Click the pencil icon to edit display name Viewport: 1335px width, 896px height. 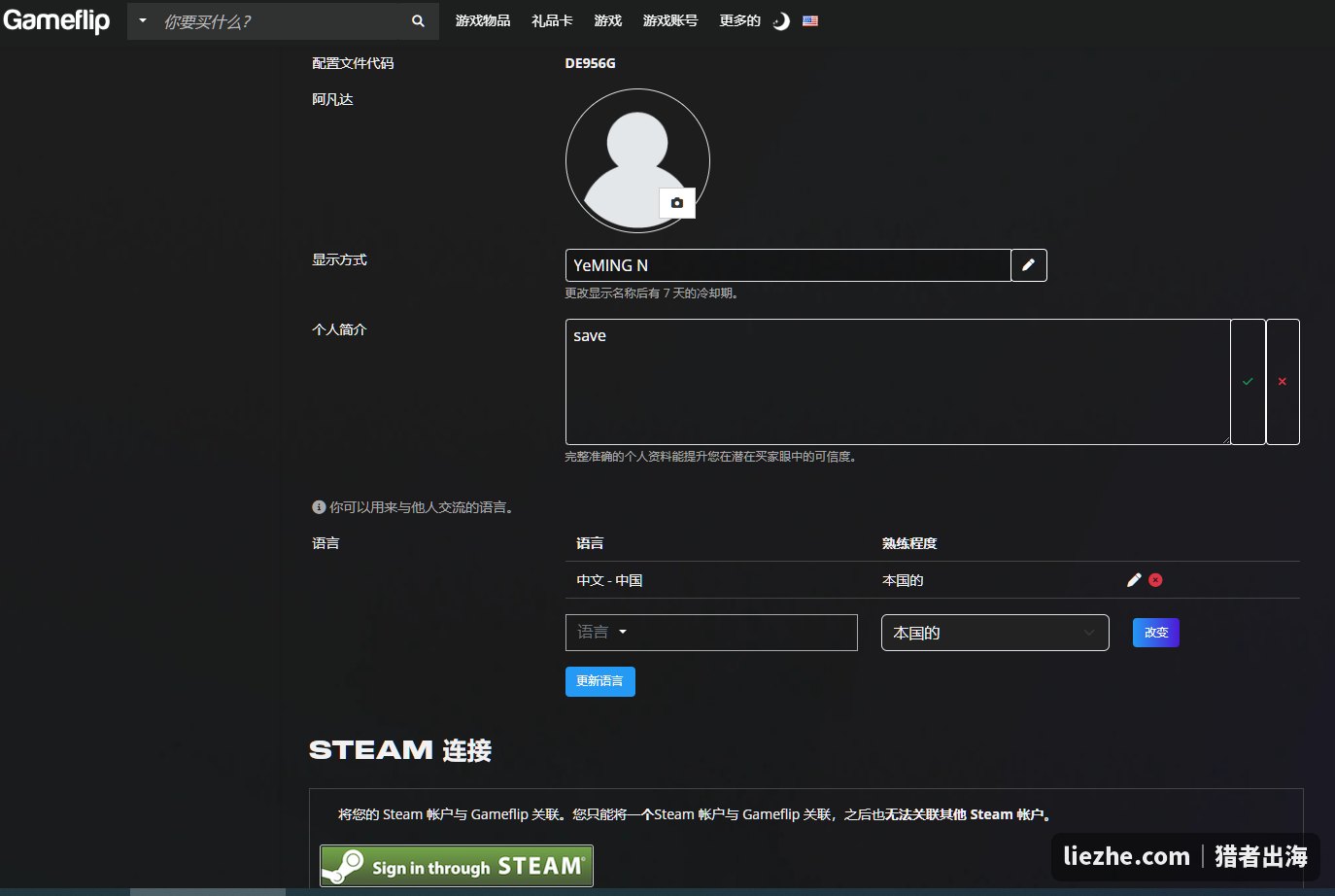coord(1029,265)
